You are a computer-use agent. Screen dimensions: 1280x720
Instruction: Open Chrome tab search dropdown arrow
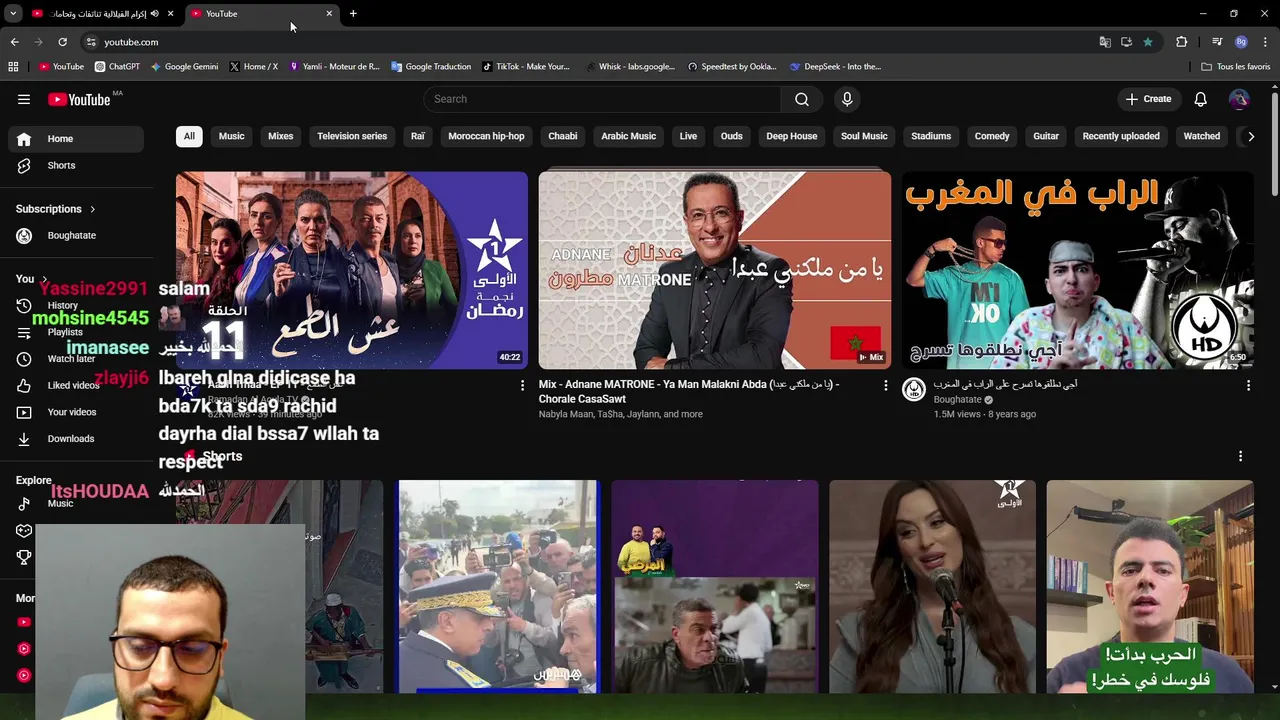13,14
